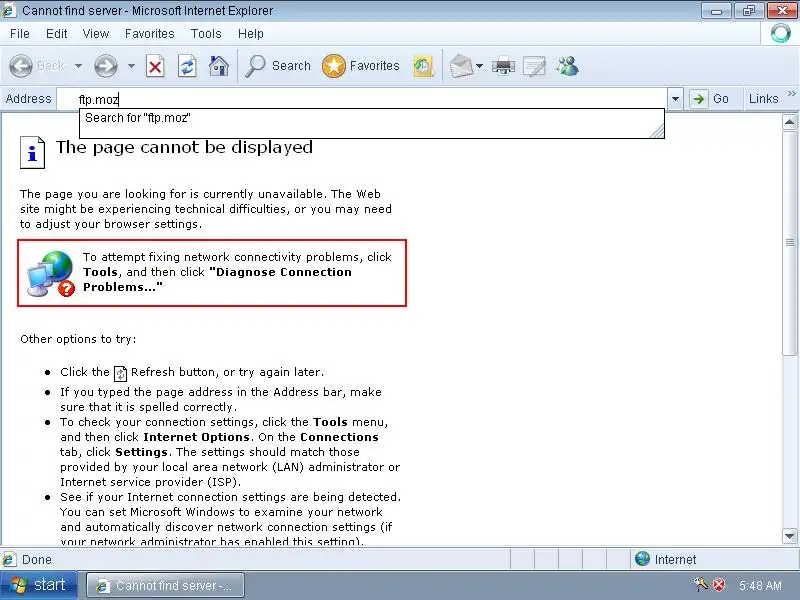Screen dimensions: 800x600
Task: Click the Internet Explorer logo in the title bar
Action: coord(9,10)
